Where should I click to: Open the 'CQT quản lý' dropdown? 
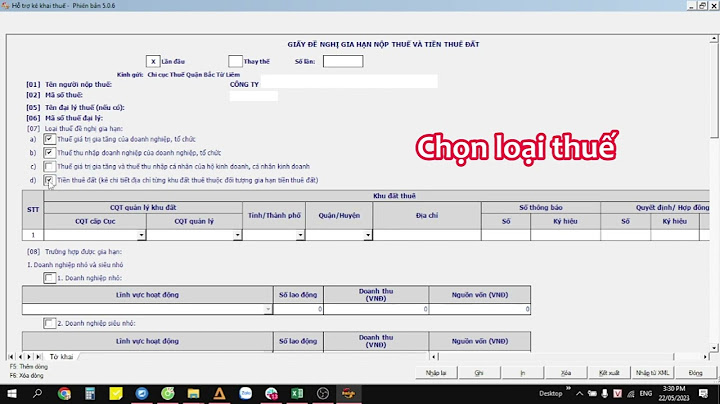pos(237,235)
